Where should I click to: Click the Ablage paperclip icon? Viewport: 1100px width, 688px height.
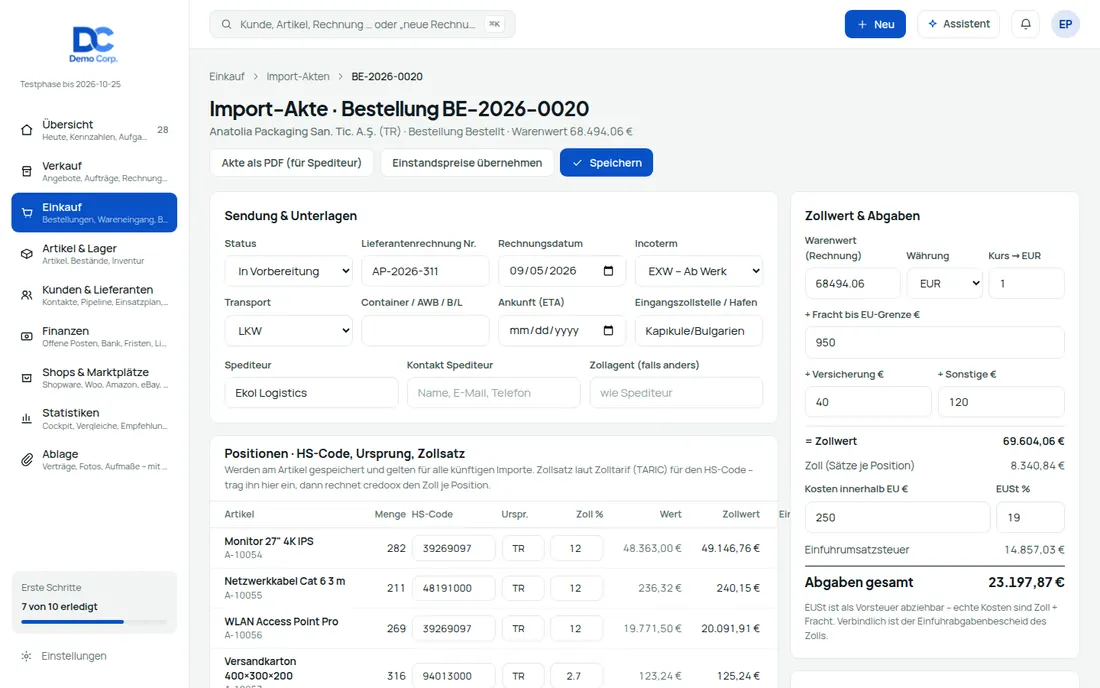click(x=27, y=460)
